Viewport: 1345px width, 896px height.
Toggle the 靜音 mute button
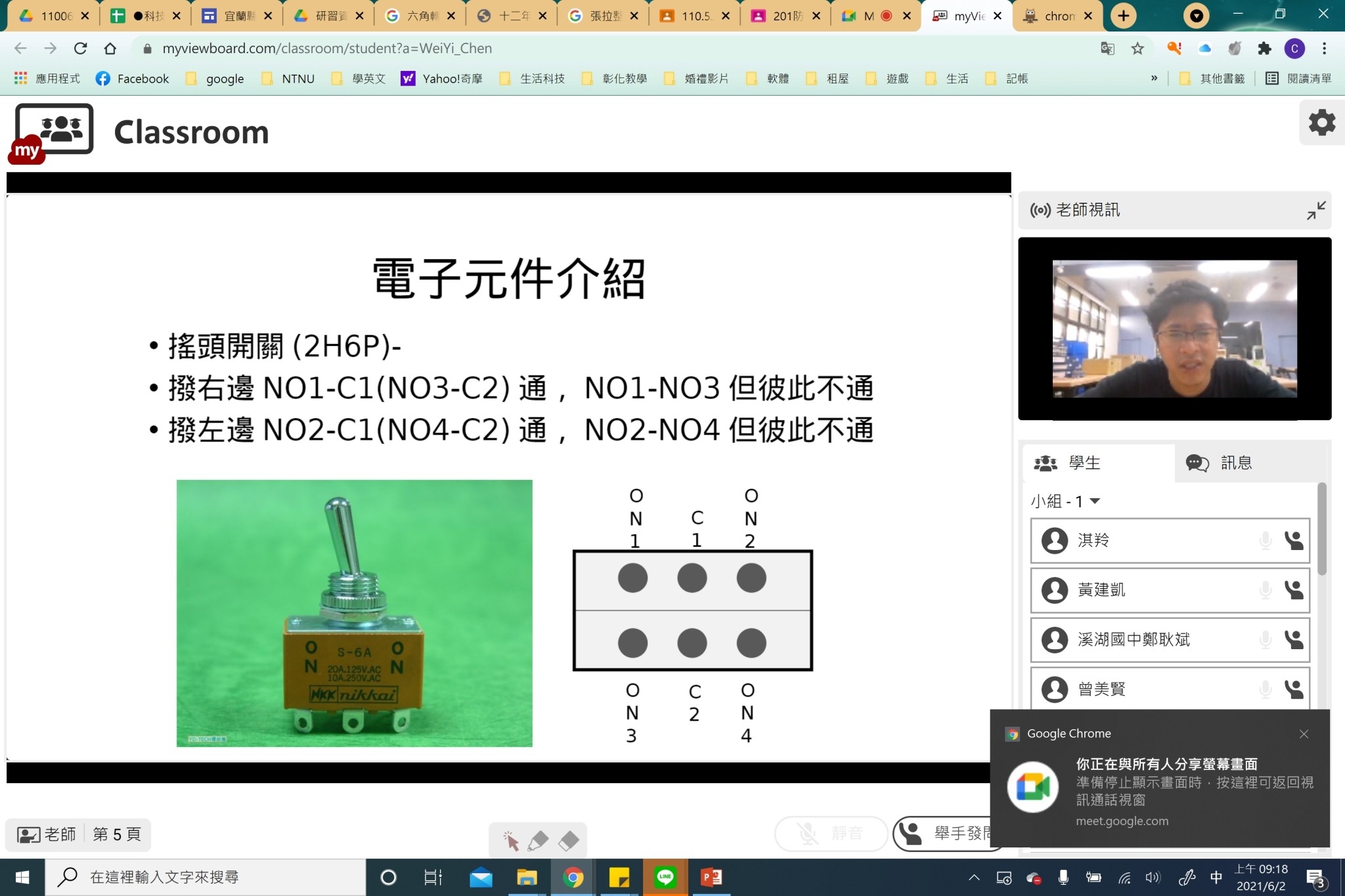click(831, 834)
